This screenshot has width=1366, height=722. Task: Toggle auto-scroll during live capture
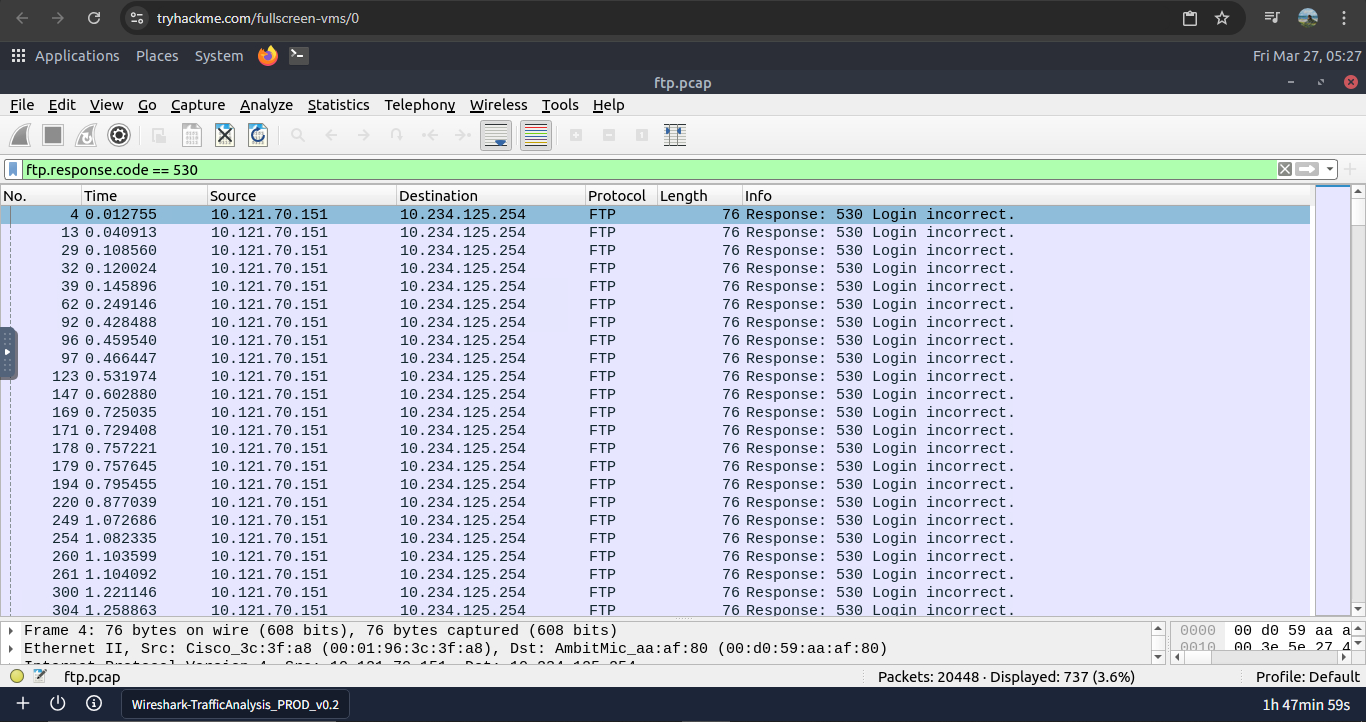coord(497,135)
